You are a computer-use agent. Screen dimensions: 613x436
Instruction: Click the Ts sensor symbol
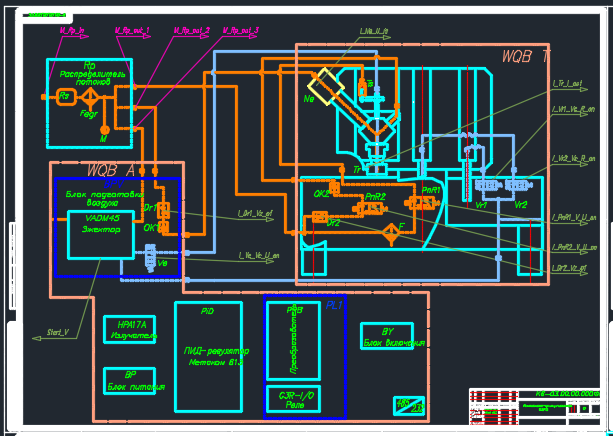pos(363,87)
